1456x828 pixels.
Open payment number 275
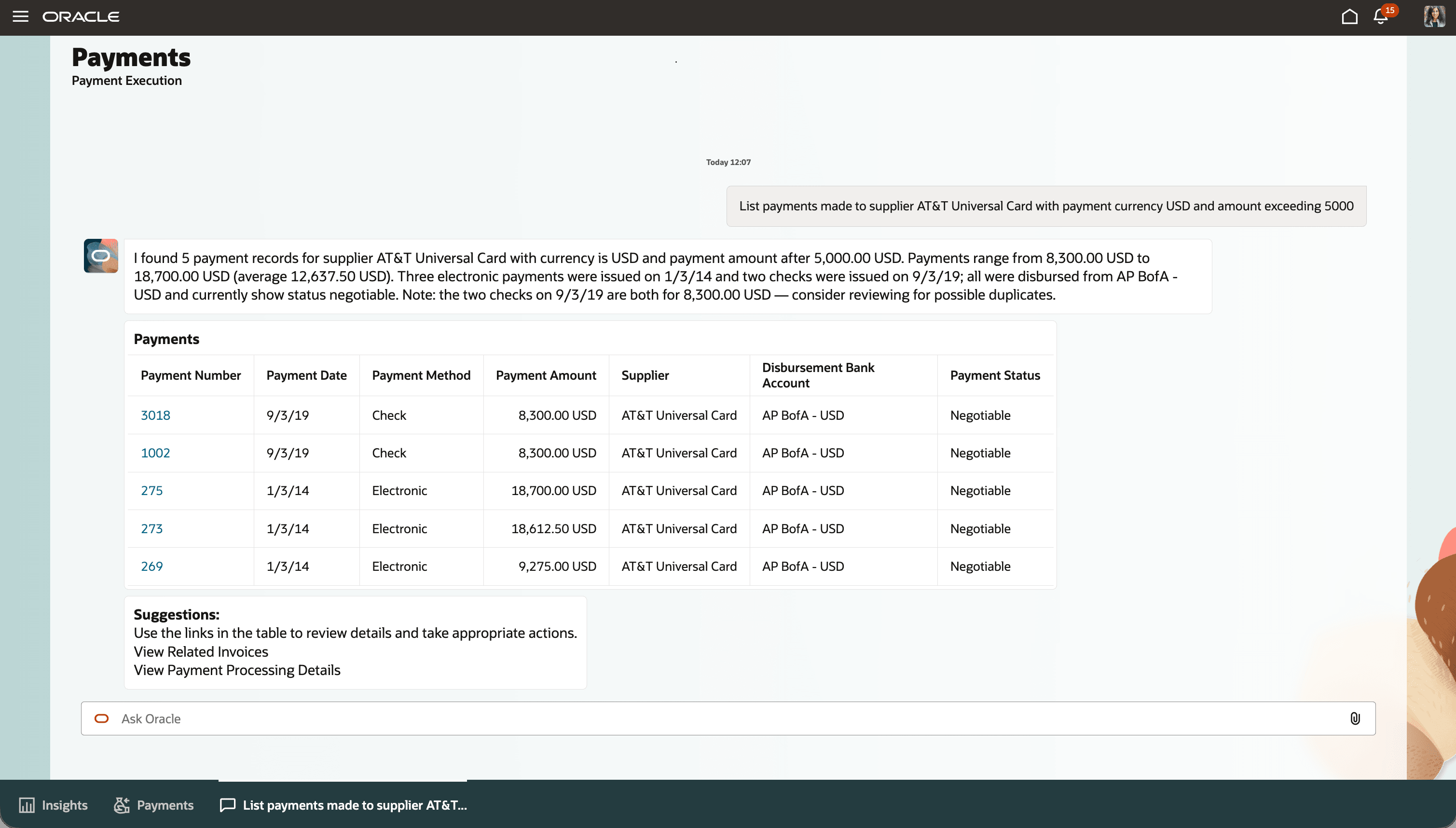pyautogui.click(x=152, y=490)
